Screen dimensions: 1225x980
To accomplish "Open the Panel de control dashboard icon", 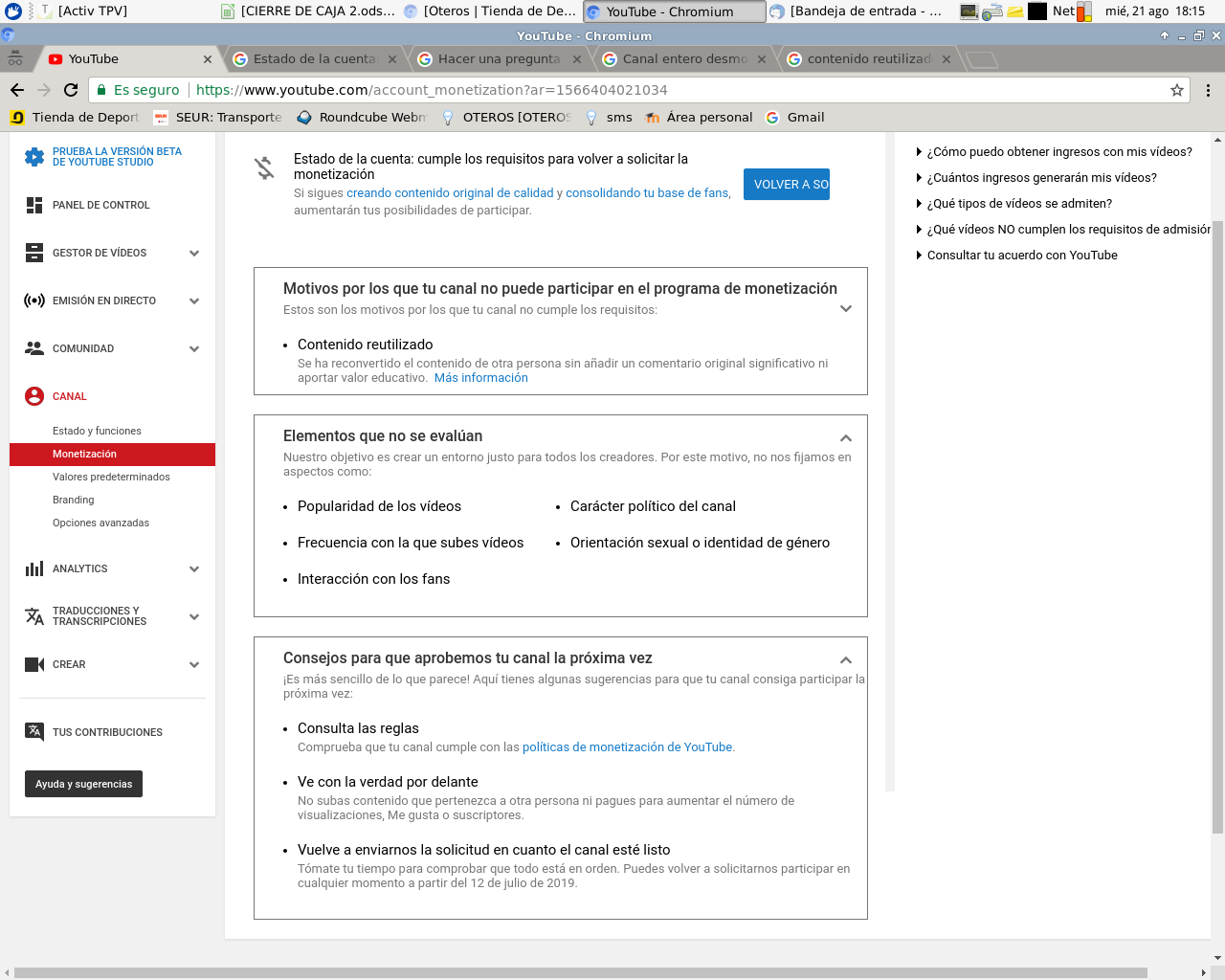I will coord(34,205).
